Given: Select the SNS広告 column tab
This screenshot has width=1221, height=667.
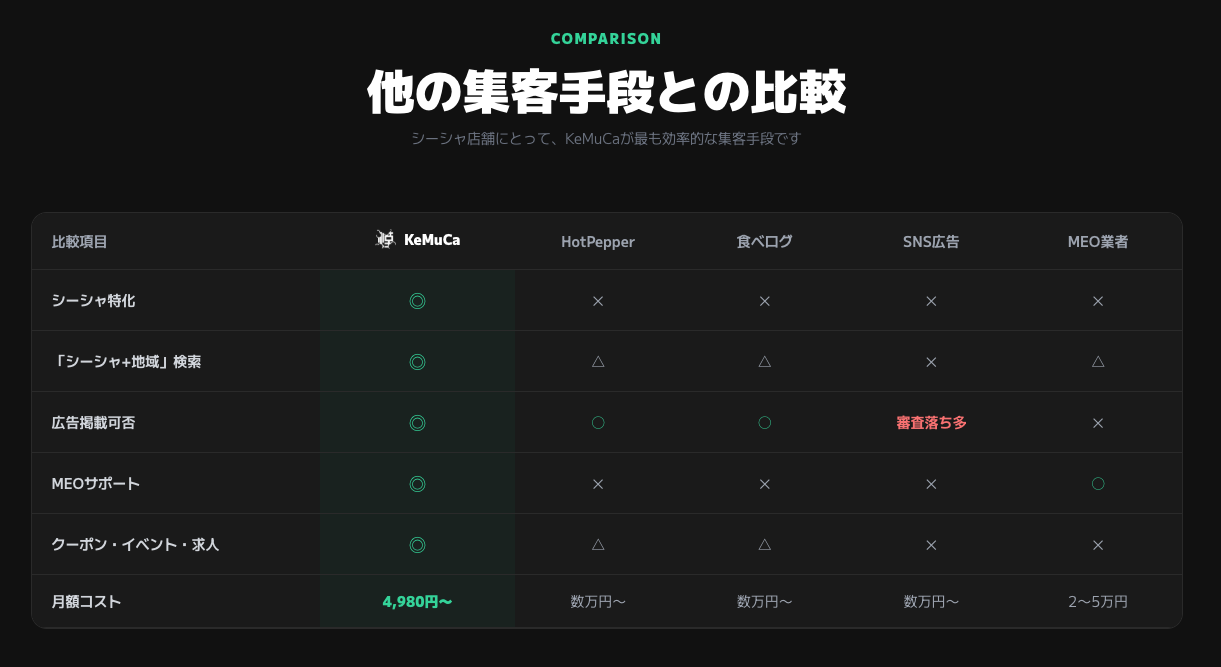Looking at the screenshot, I should (x=931, y=241).
